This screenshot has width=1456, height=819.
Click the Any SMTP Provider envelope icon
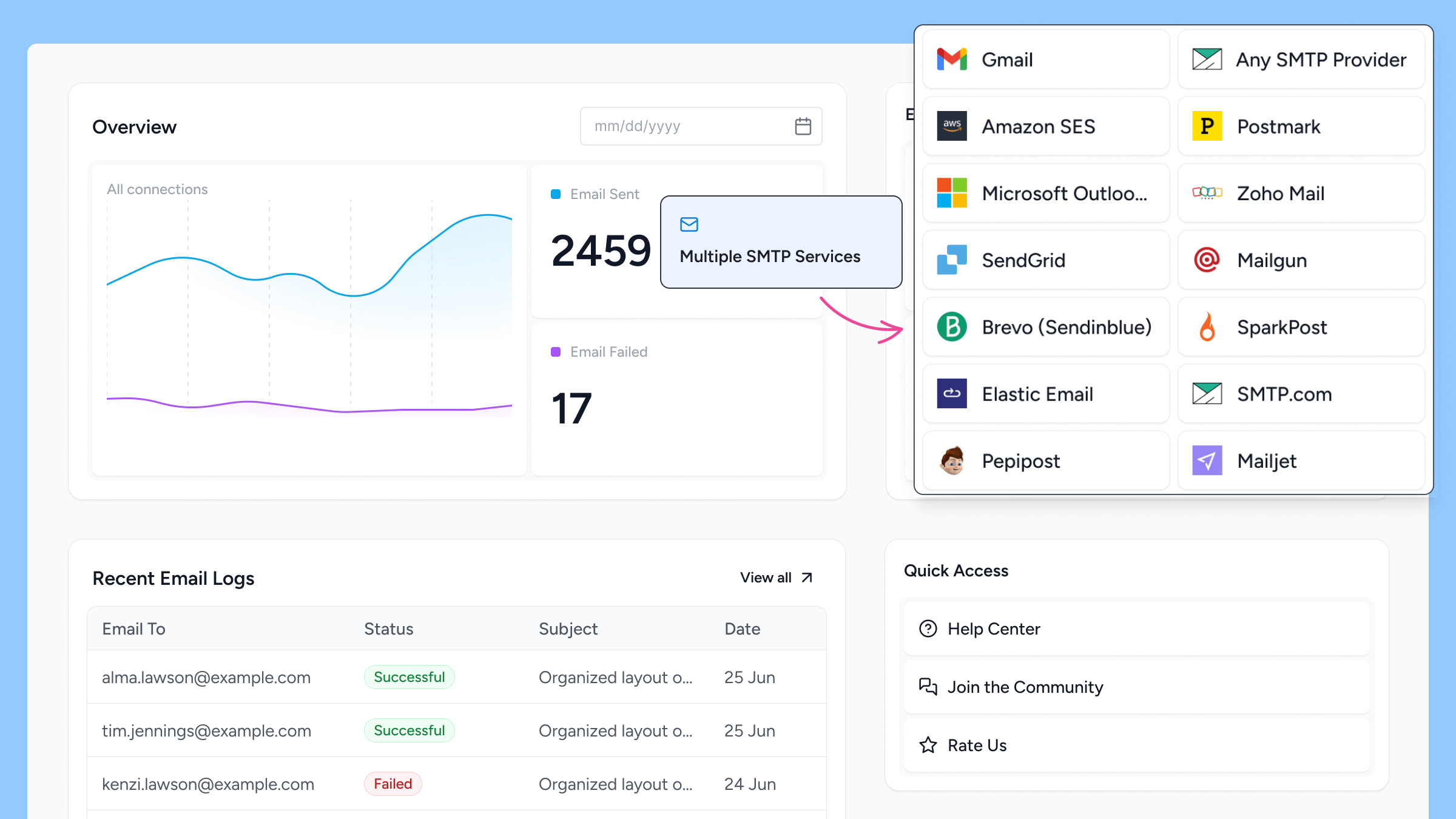click(1207, 59)
